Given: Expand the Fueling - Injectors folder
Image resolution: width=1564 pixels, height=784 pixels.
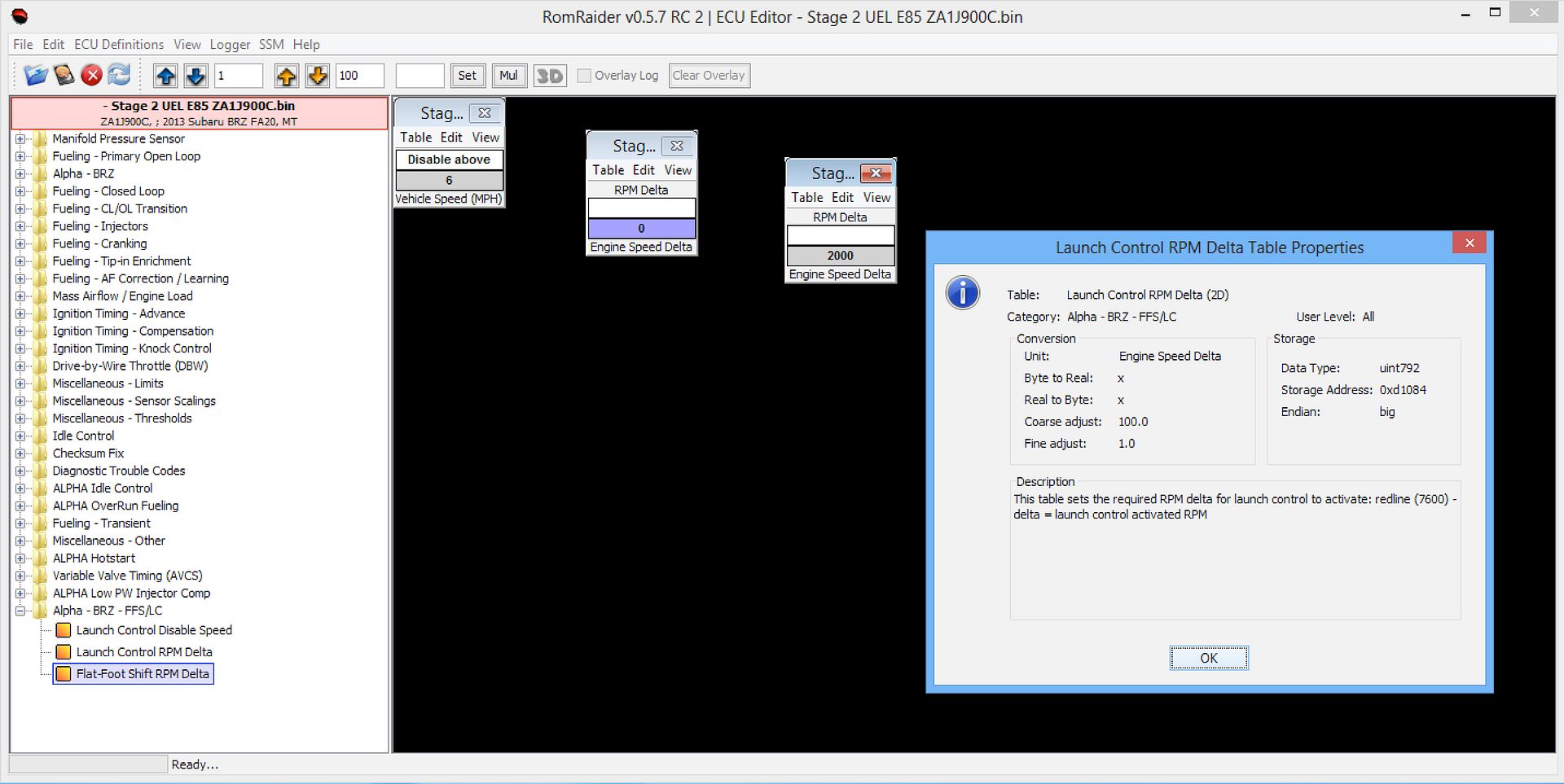Looking at the screenshot, I should tap(20, 226).
